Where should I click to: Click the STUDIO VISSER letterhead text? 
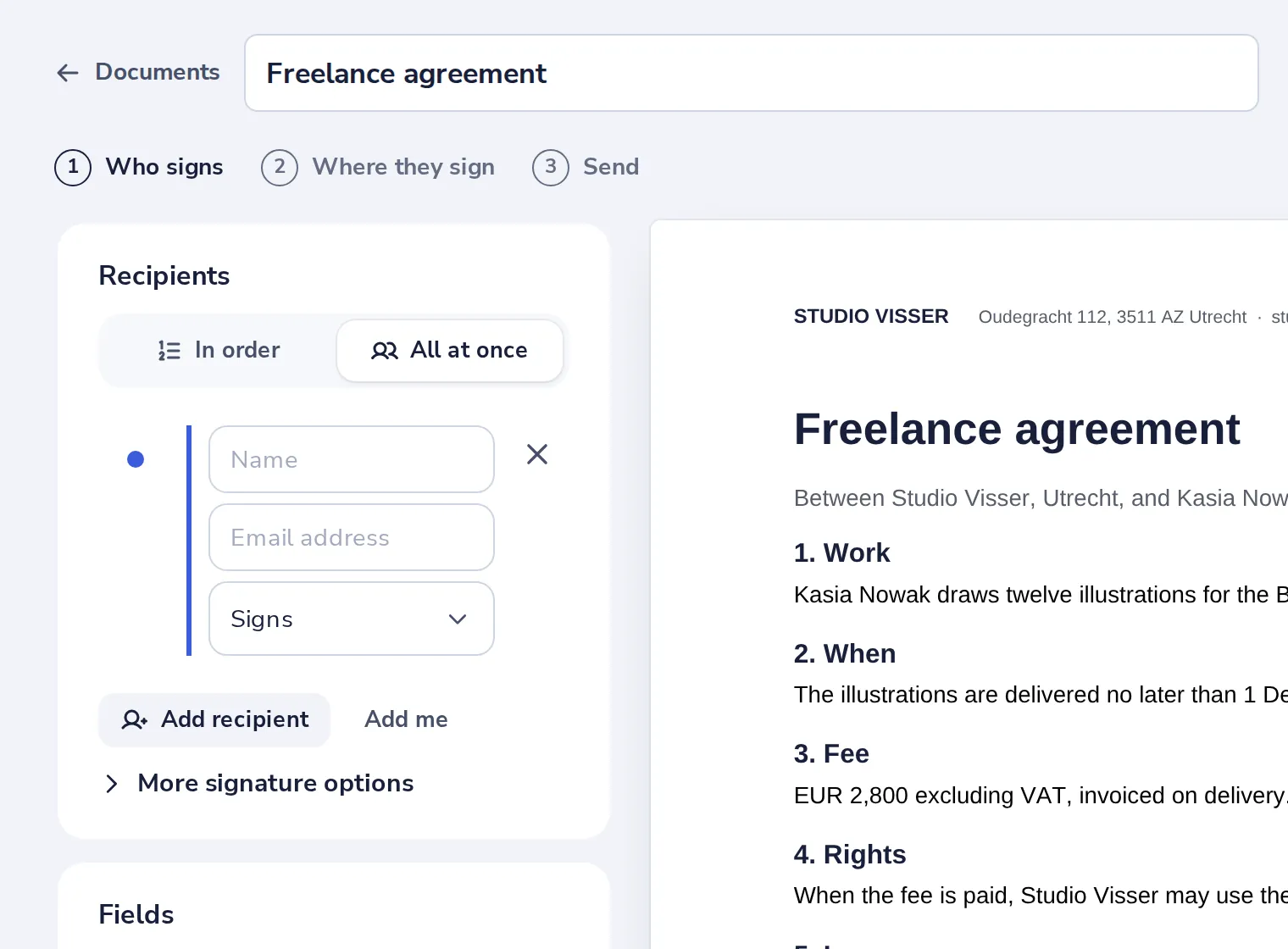coord(871,316)
